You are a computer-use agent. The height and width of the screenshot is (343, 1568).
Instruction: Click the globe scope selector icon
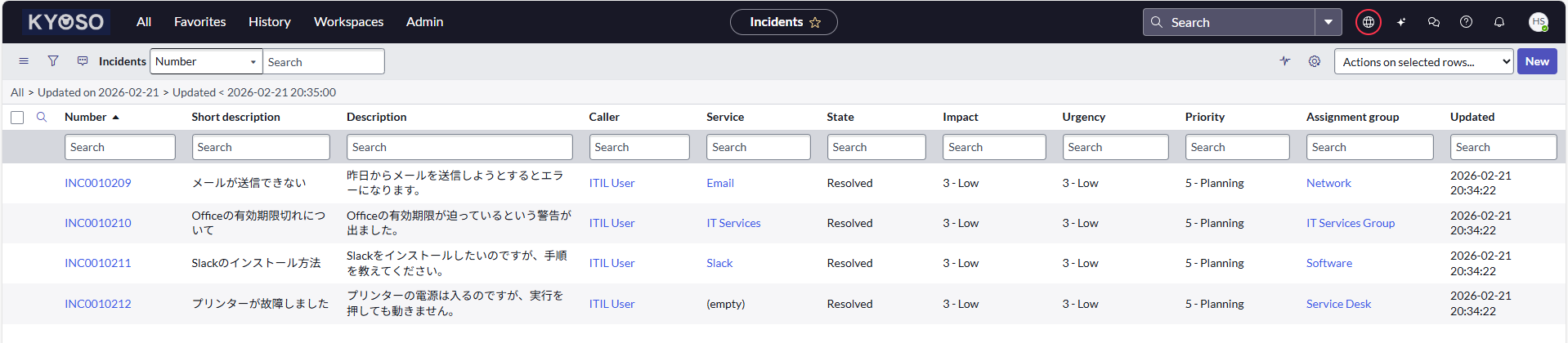coord(1368,22)
